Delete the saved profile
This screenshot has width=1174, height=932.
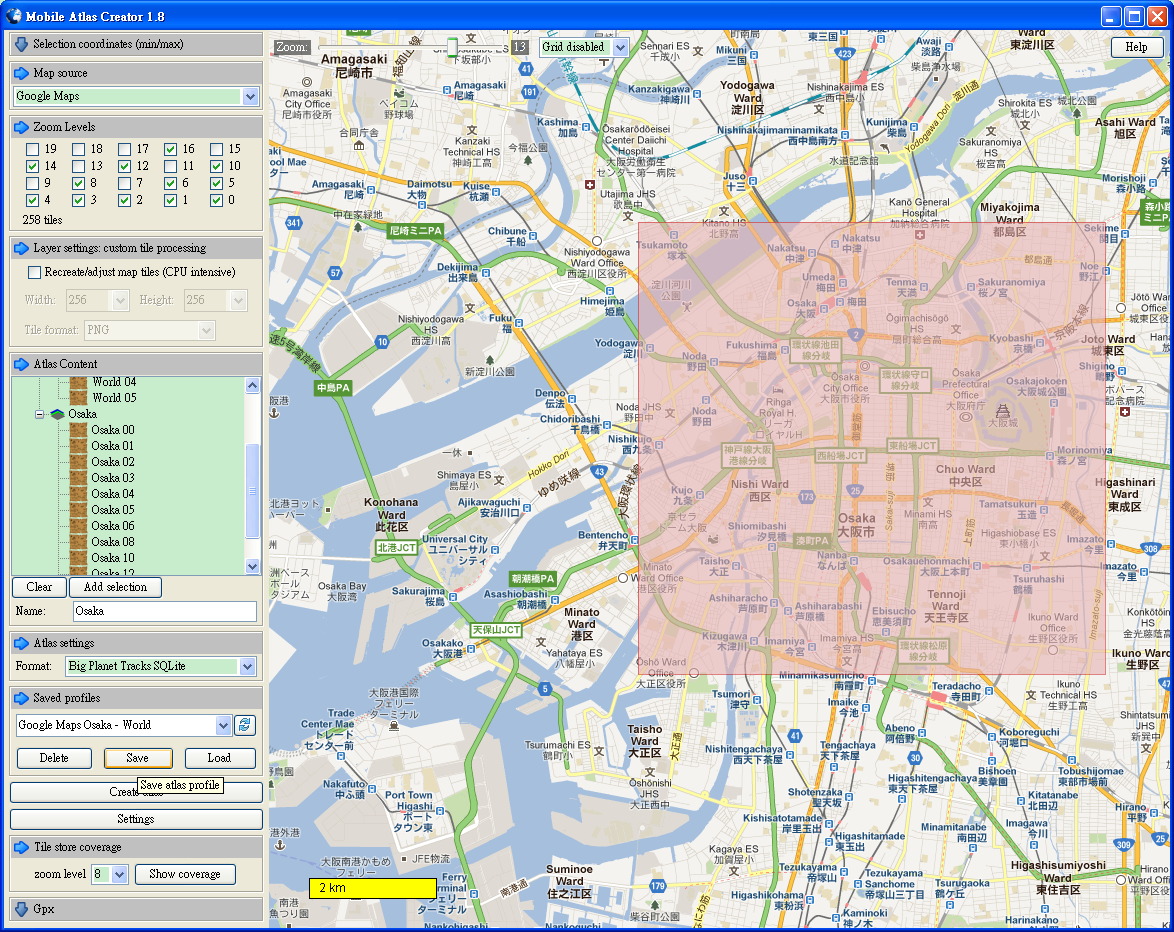point(54,758)
